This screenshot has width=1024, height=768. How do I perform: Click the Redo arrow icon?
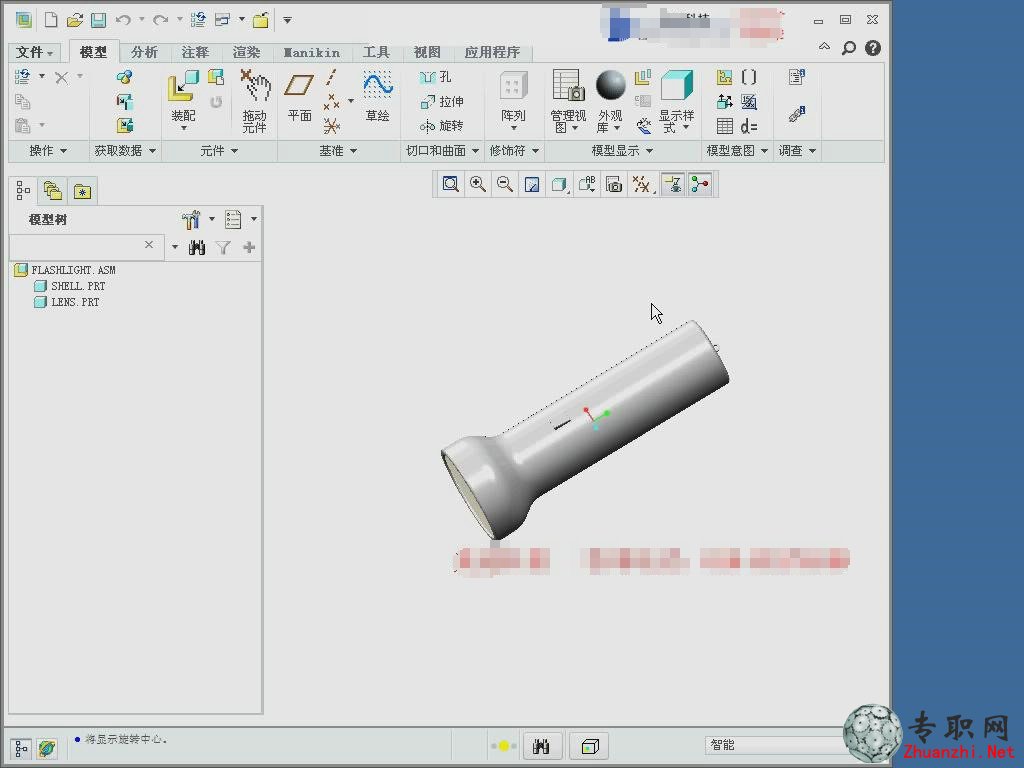pos(160,20)
